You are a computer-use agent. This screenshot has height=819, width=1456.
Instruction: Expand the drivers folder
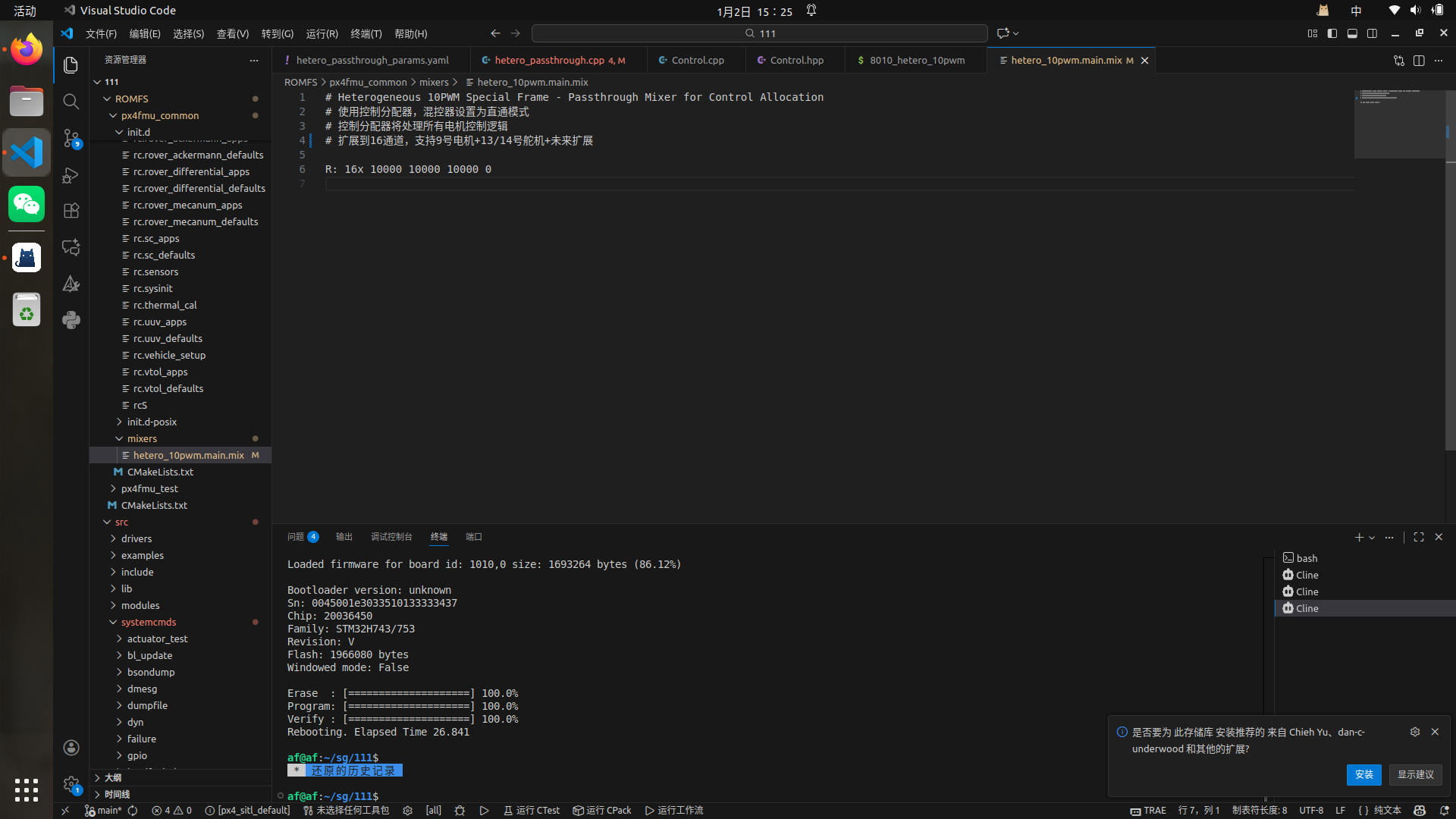click(136, 538)
